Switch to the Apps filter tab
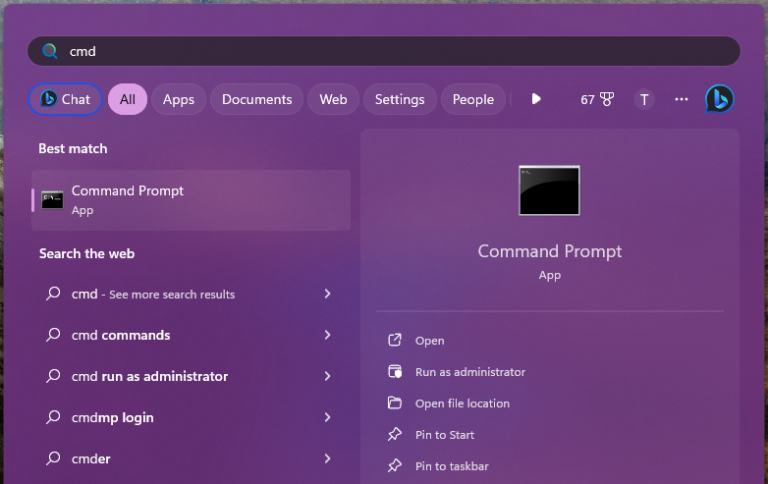The width and height of the screenshot is (768, 484). 178,99
